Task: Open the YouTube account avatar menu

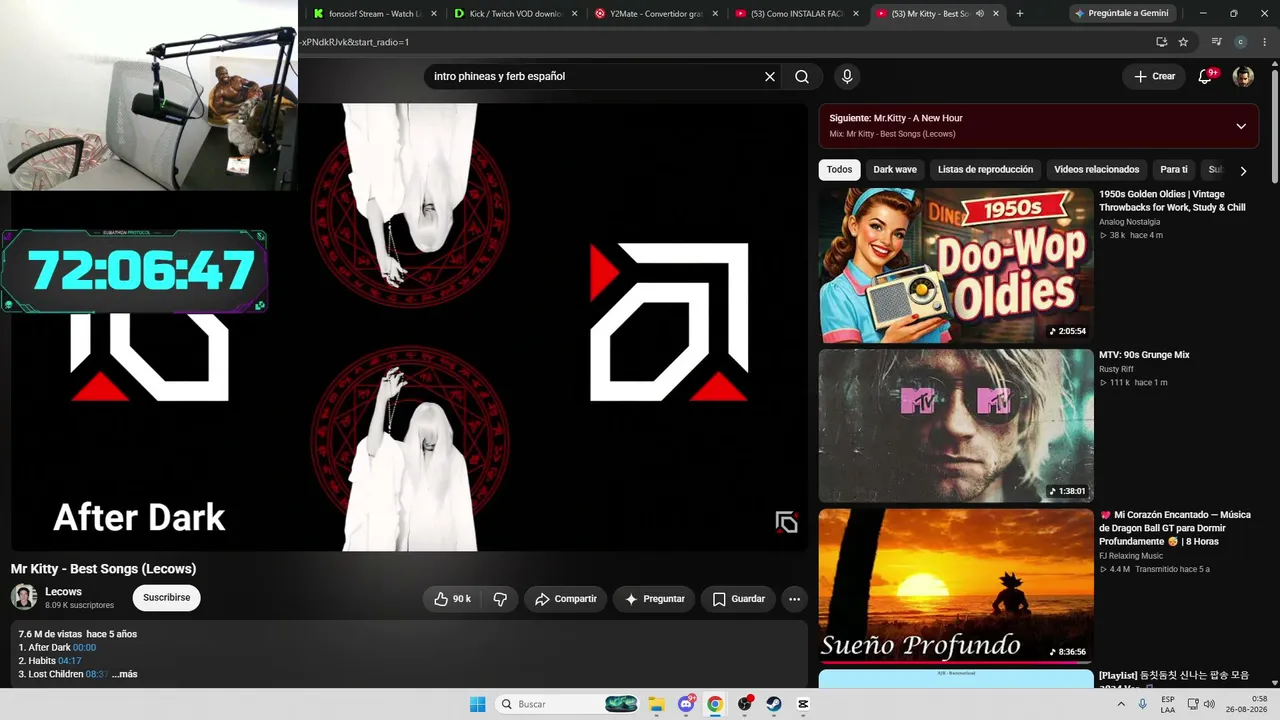Action: coord(1243,76)
